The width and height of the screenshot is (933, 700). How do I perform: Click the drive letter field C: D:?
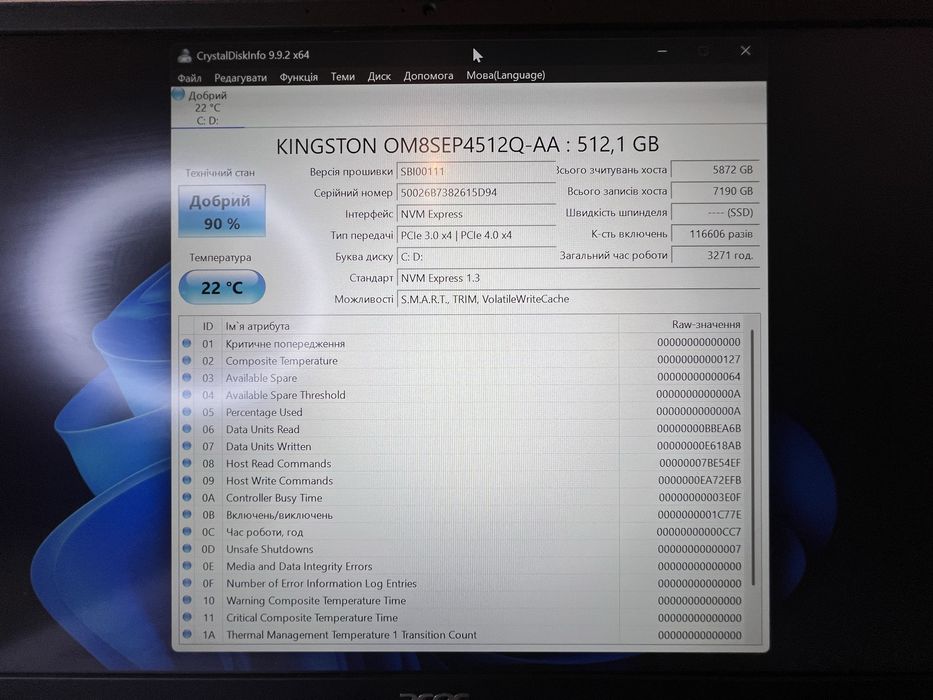[476, 257]
